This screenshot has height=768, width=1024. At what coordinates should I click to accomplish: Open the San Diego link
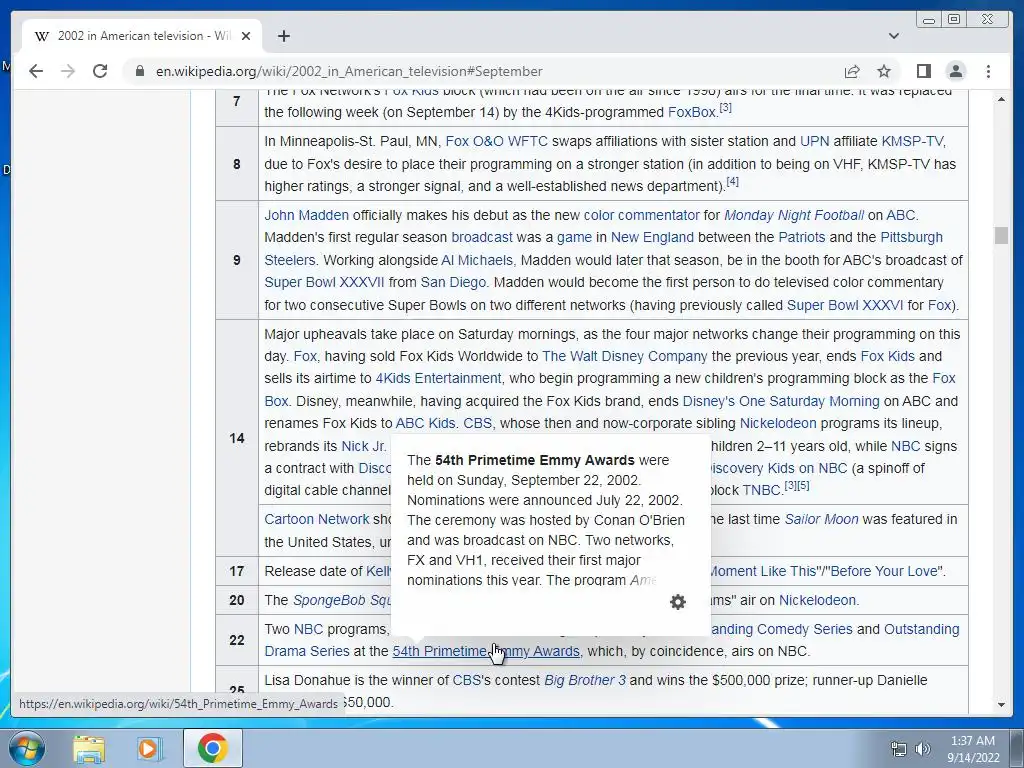click(453, 282)
